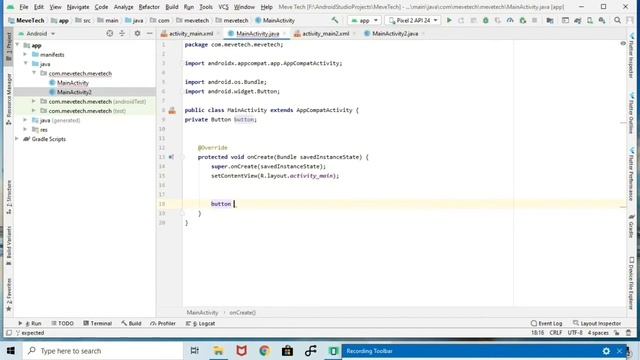
Task: Expand the res folder
Action: 25,129
